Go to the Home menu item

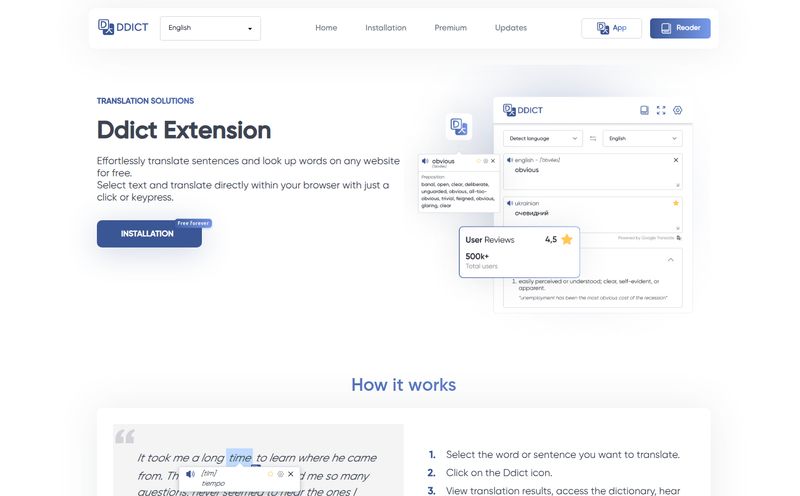tap(326, 28)
